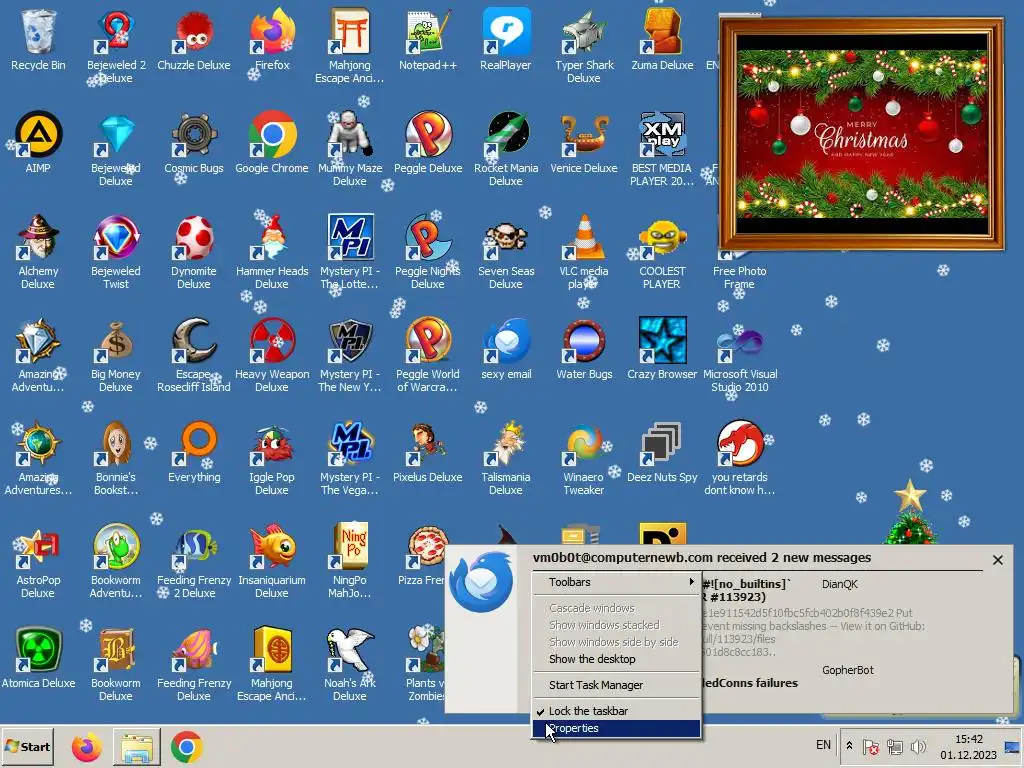Viewport: 1024px width, 768px height.
Task: Click the Merry Christmas photo frame gadget
Action: pyautogui.click(x=861, y=135)
